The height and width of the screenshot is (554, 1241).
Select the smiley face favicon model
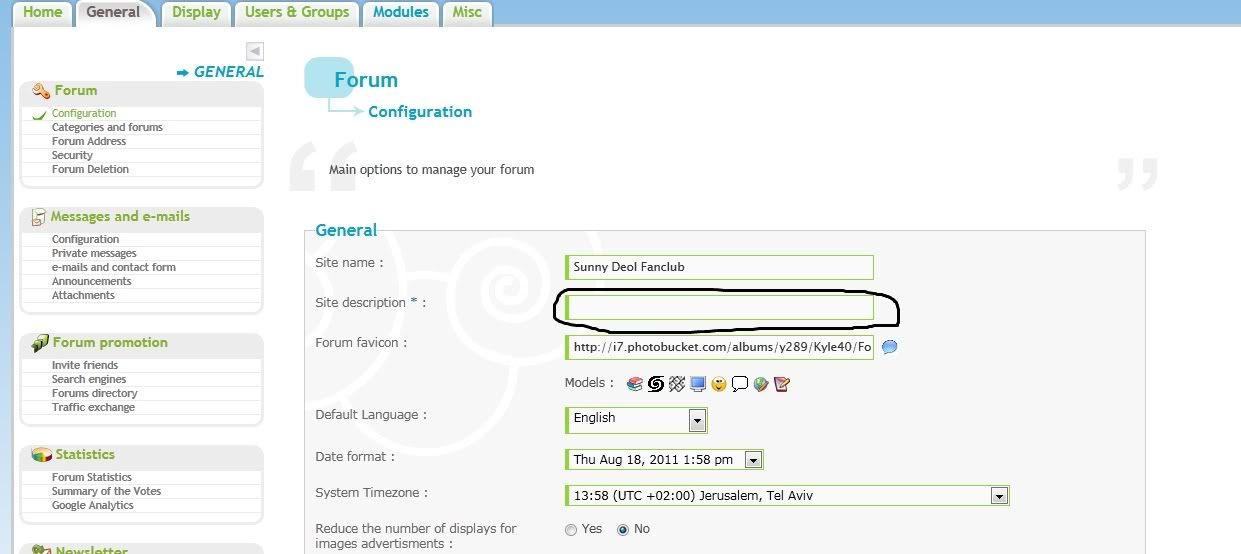click(719, 383)
